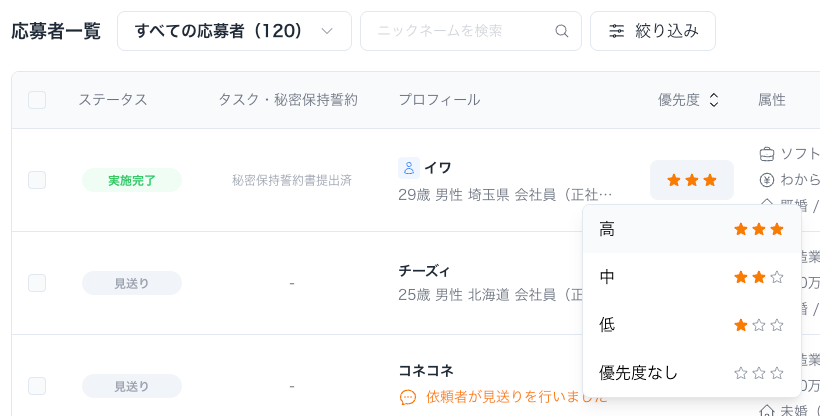
Task: Click the speech bubble icon for コネコネ
Action: [408, 397]
